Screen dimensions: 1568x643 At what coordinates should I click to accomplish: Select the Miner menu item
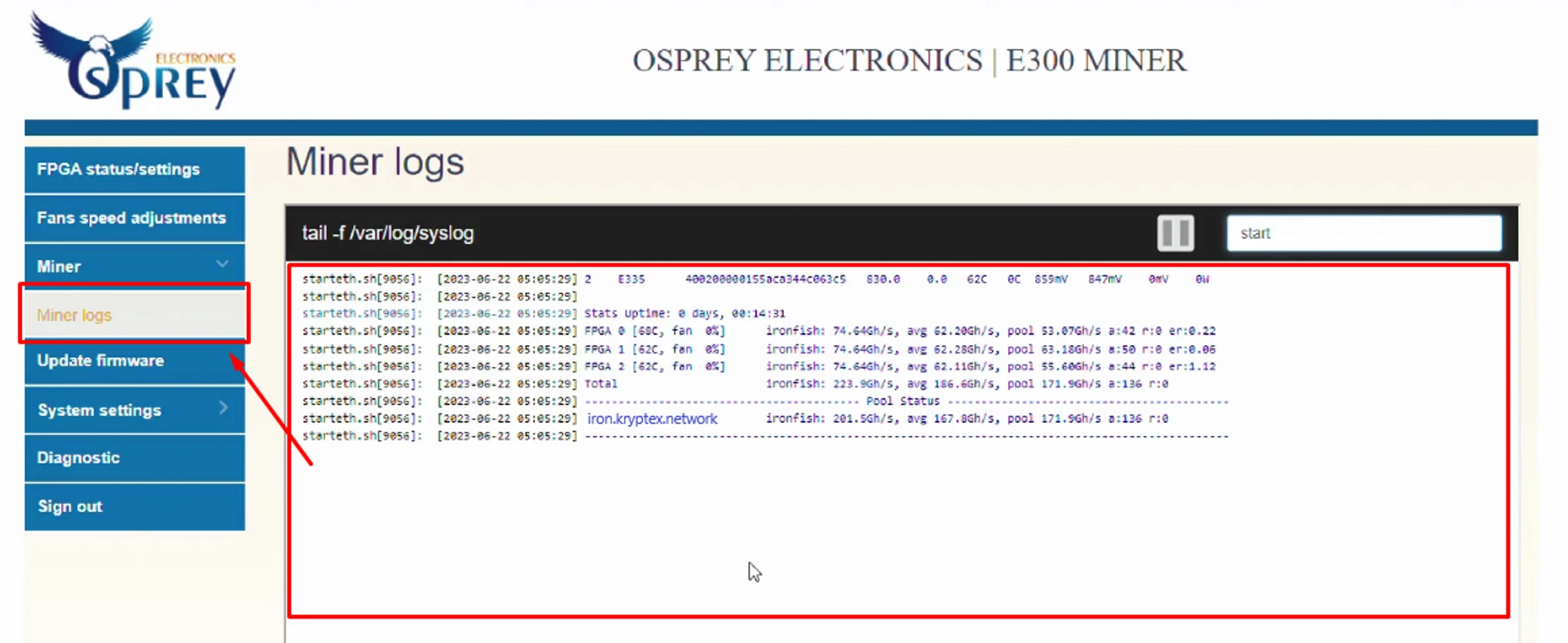(x=59, y=267)
